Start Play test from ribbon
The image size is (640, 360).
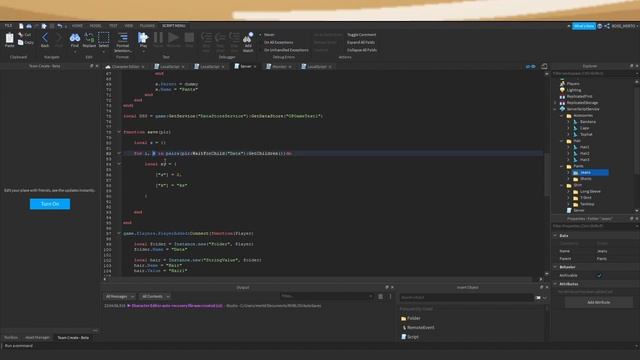[143, 38]
